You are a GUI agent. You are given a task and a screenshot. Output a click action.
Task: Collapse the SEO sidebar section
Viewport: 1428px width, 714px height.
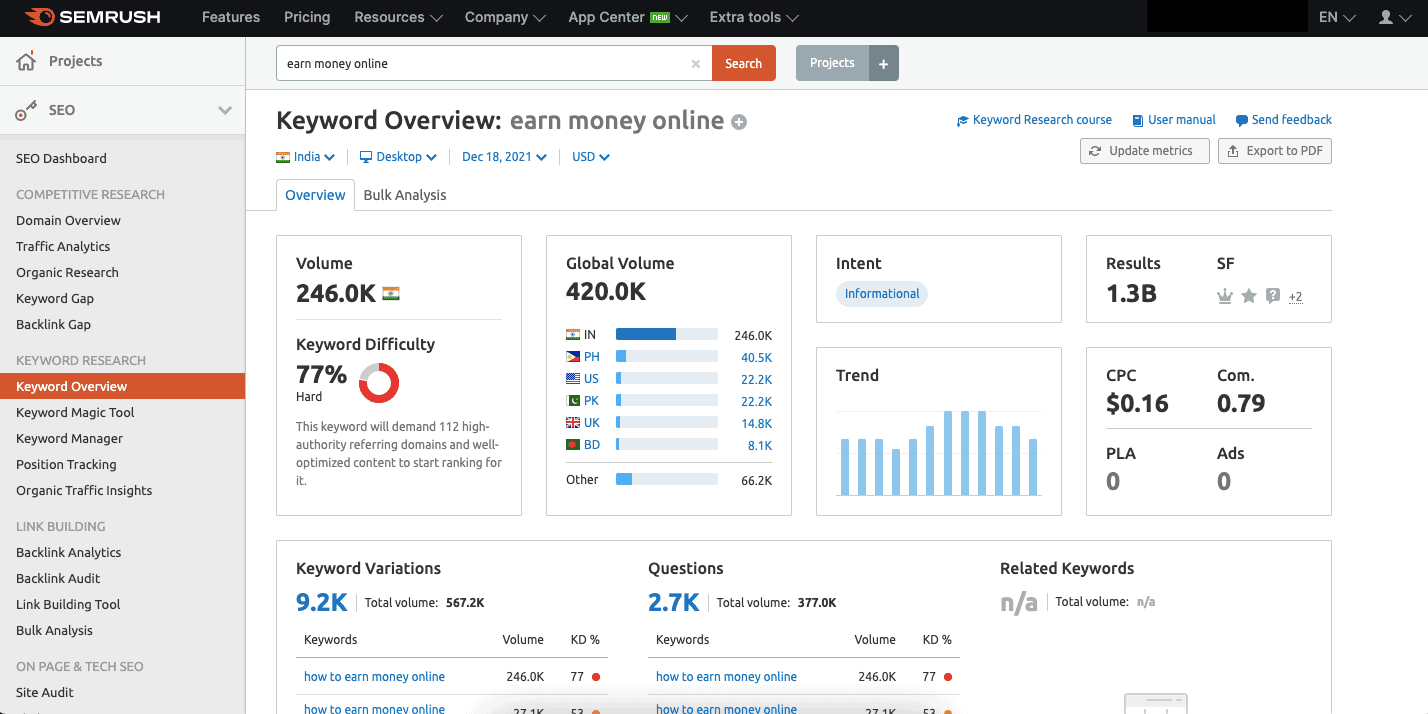[x=224, y=110]
